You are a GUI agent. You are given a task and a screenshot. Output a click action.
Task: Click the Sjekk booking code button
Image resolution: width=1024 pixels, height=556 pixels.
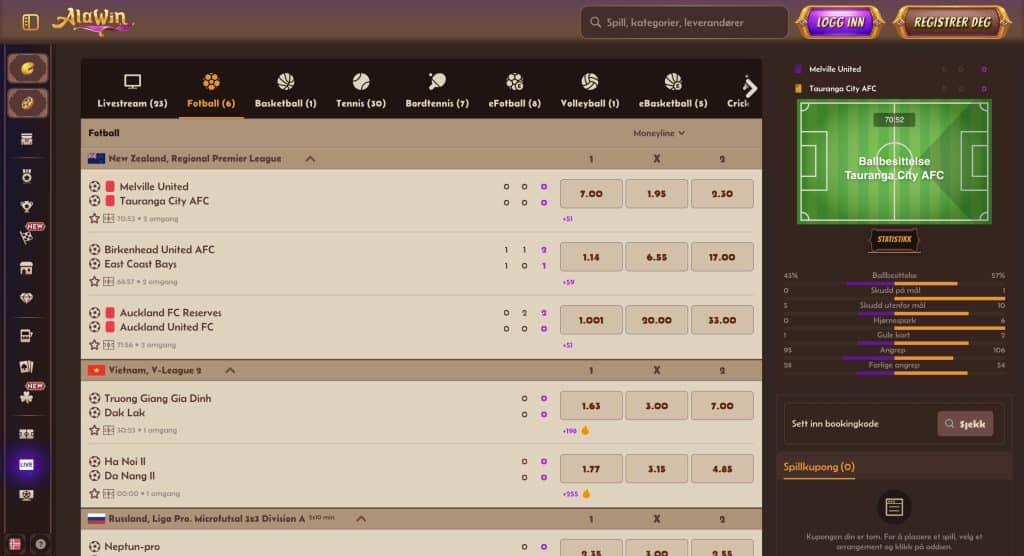965,423
